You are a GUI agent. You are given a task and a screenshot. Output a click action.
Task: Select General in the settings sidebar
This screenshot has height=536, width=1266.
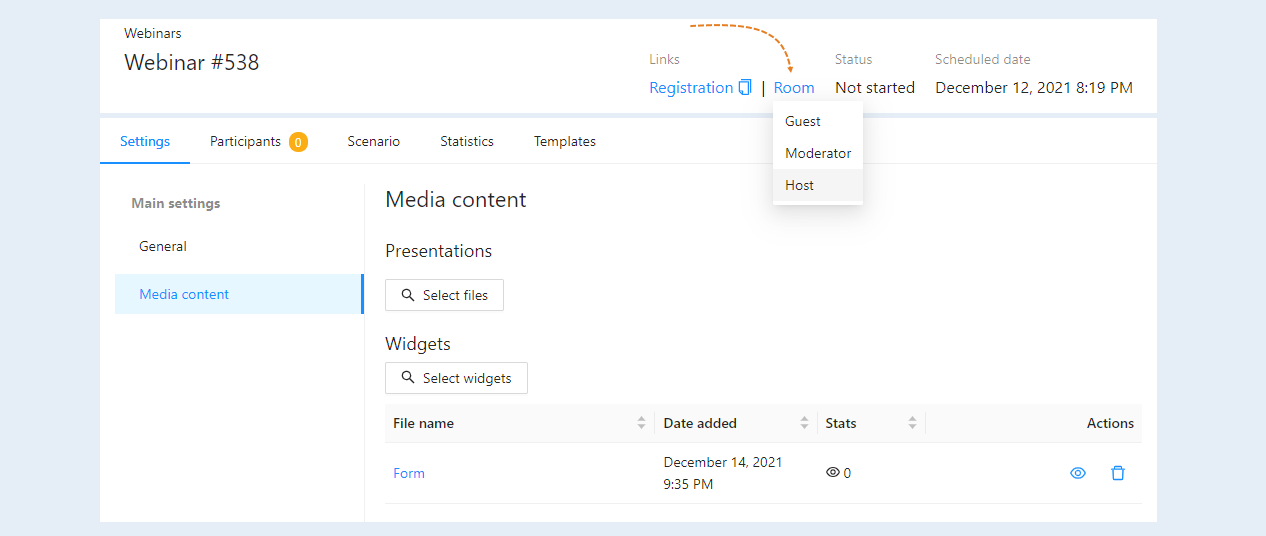[x=239, y=246]
